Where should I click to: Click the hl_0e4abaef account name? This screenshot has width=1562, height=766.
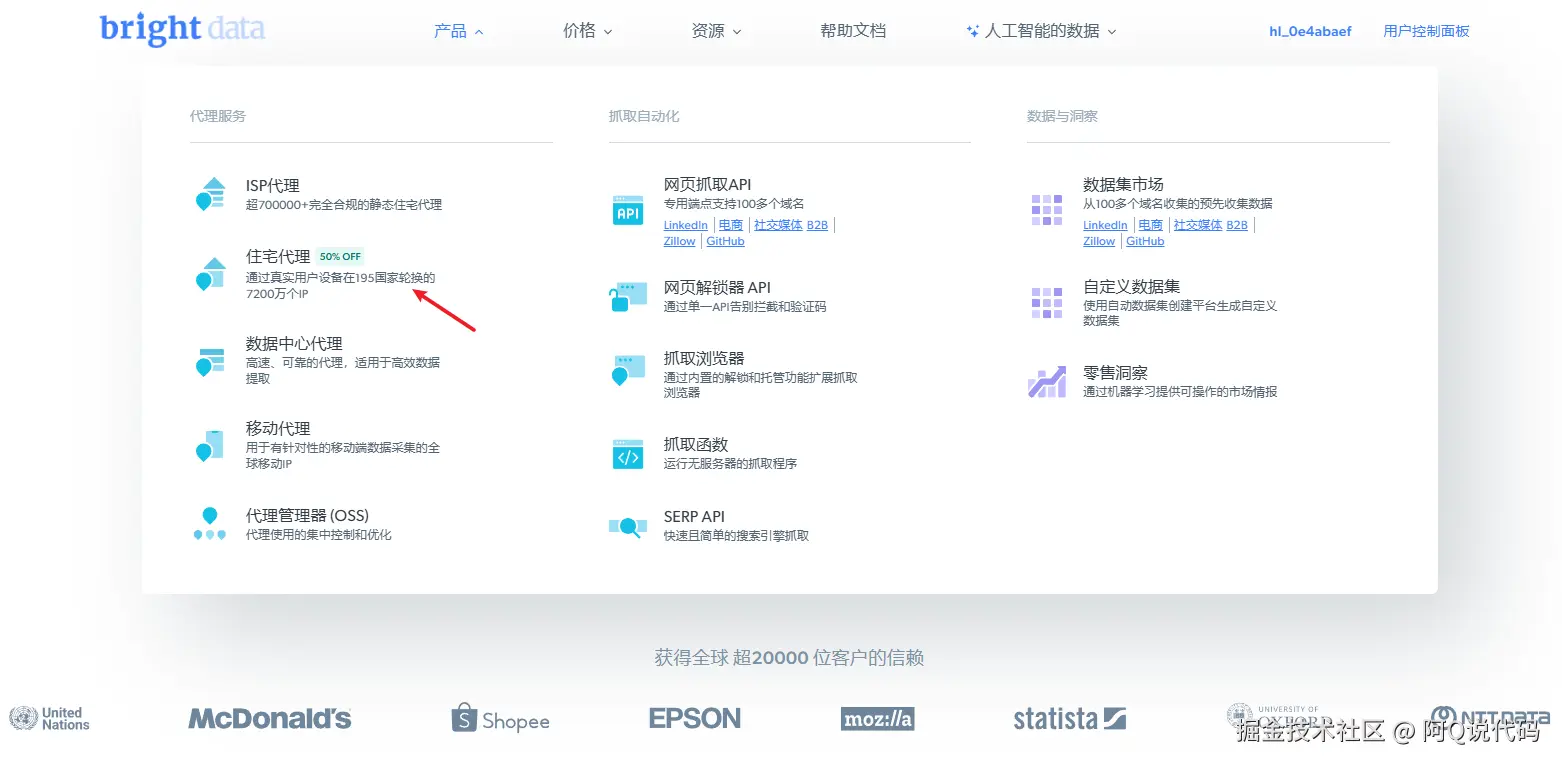(x=1310, y=31)
